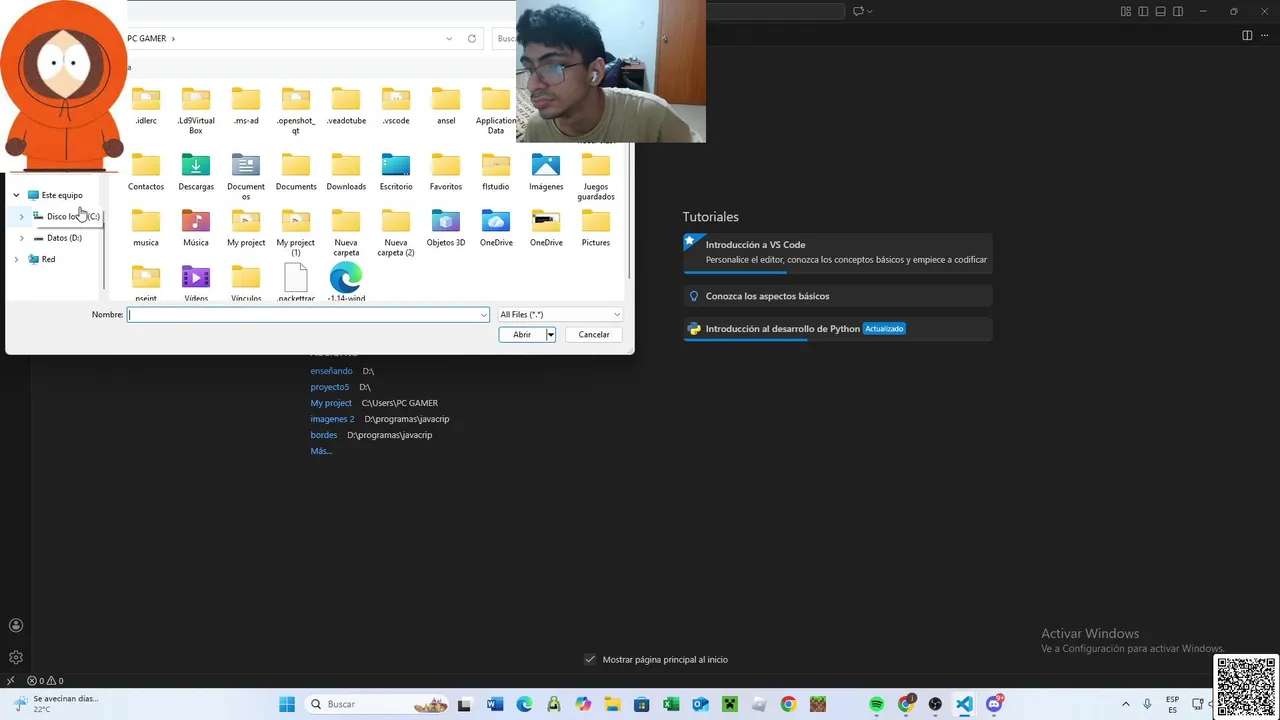This screenshot has width=1280, height=720.
Task: Select Datos (D:) in navigation tree
Action: click(64, 238)
